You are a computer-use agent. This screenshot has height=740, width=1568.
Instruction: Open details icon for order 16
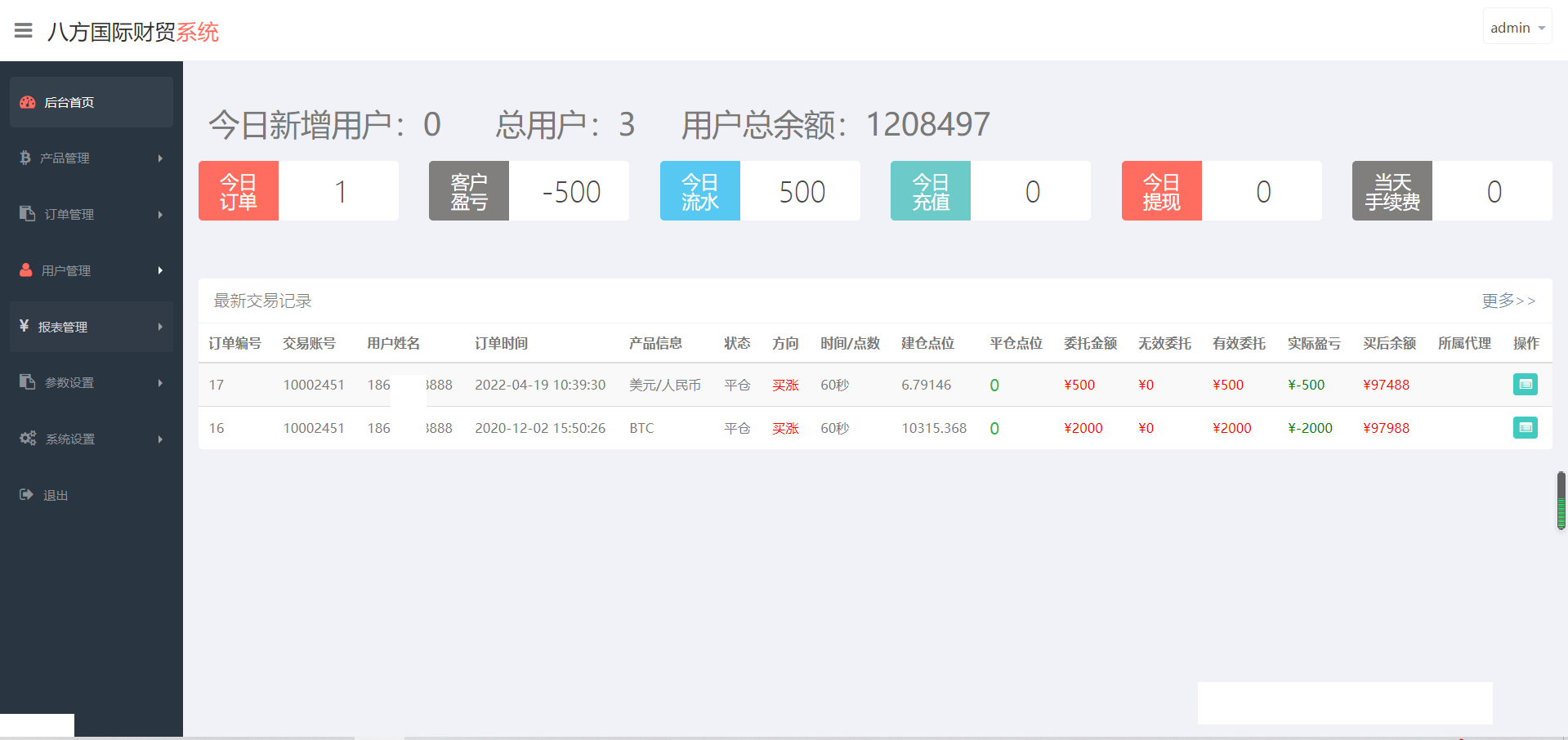point(1525,427)
